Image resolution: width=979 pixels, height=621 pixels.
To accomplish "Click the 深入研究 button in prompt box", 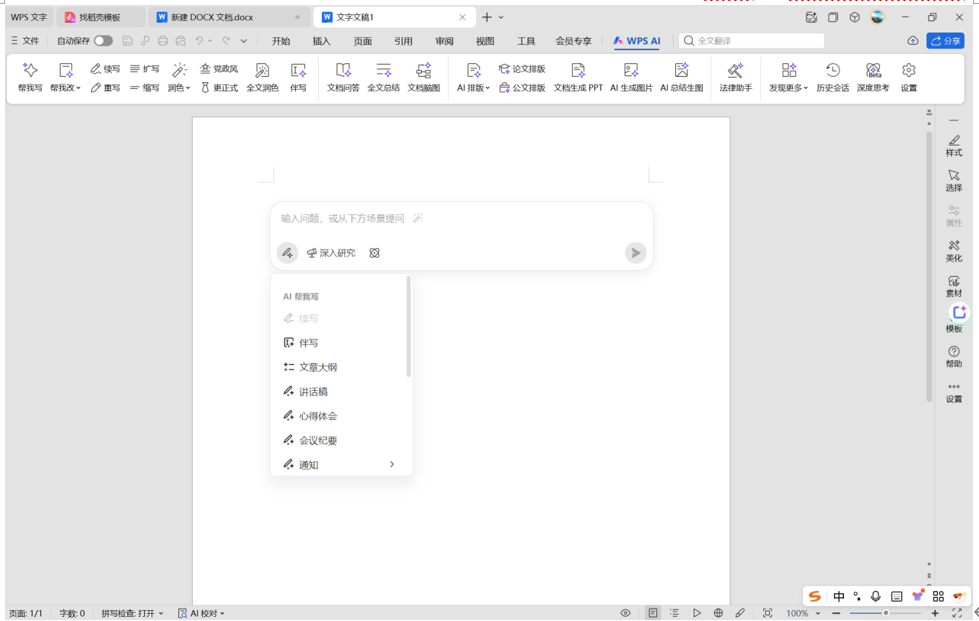I will tap(331, 253).
